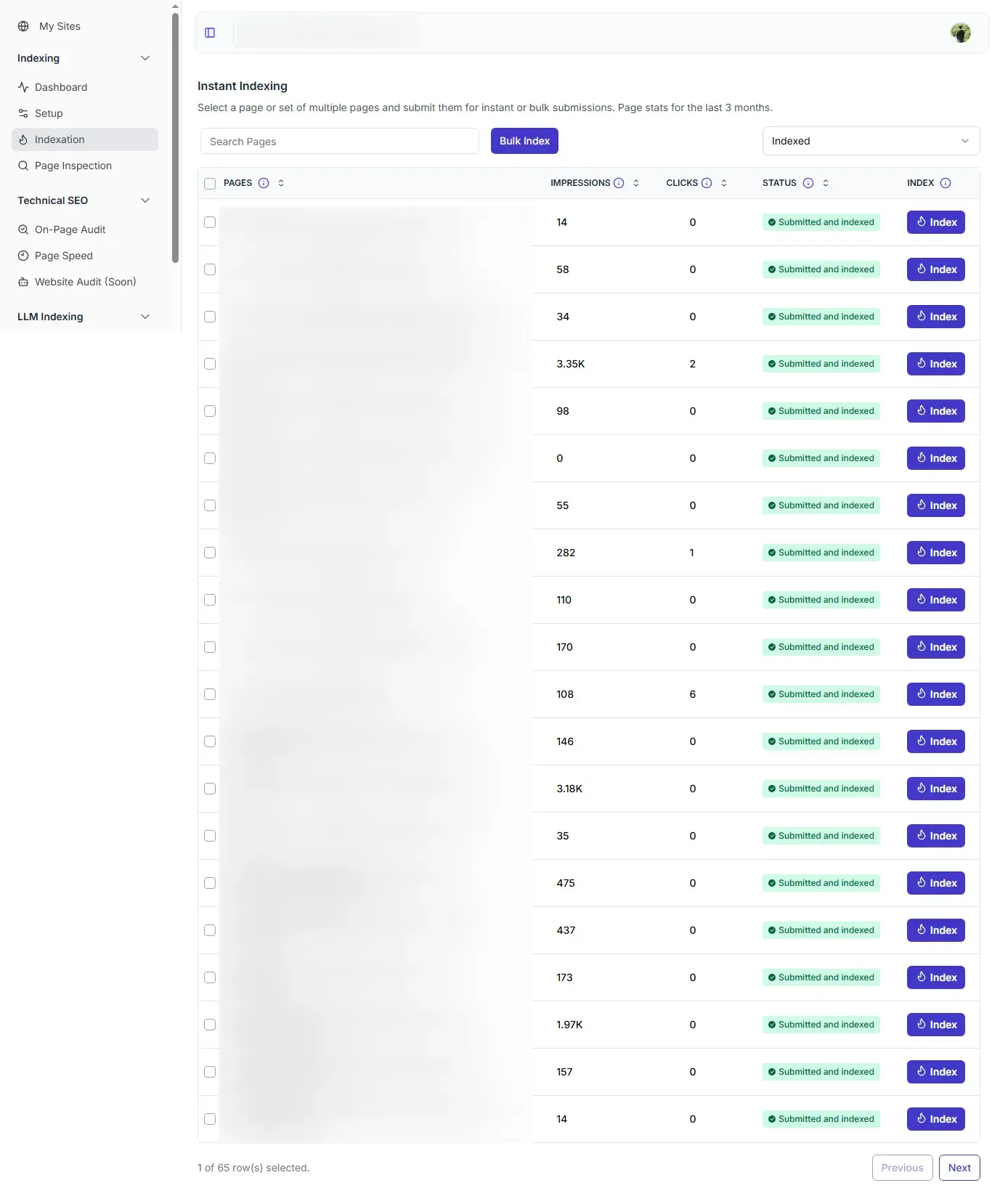
Task: Index the page with 170 impressions
Action: pos(935,647)
